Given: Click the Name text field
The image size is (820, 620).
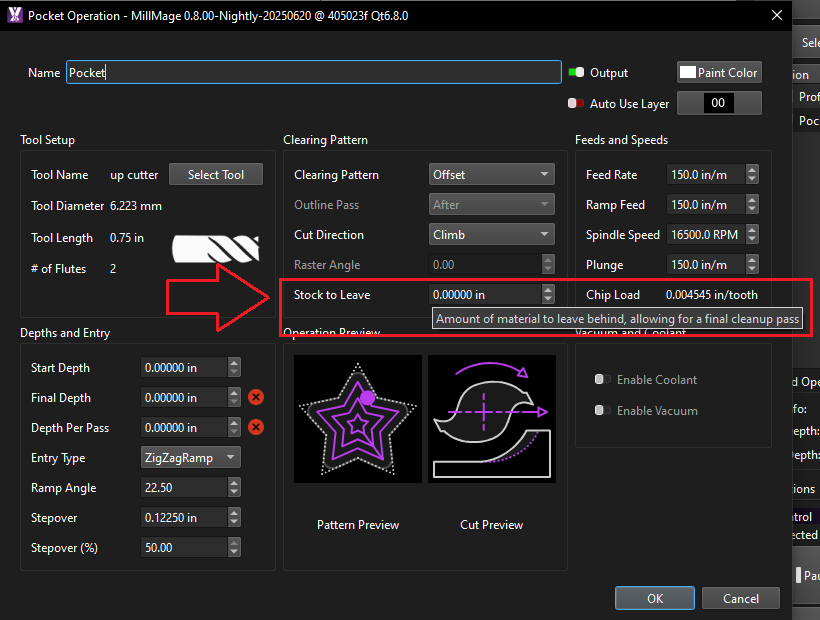Looking at the screenshot, I should (x=314, y=72).
